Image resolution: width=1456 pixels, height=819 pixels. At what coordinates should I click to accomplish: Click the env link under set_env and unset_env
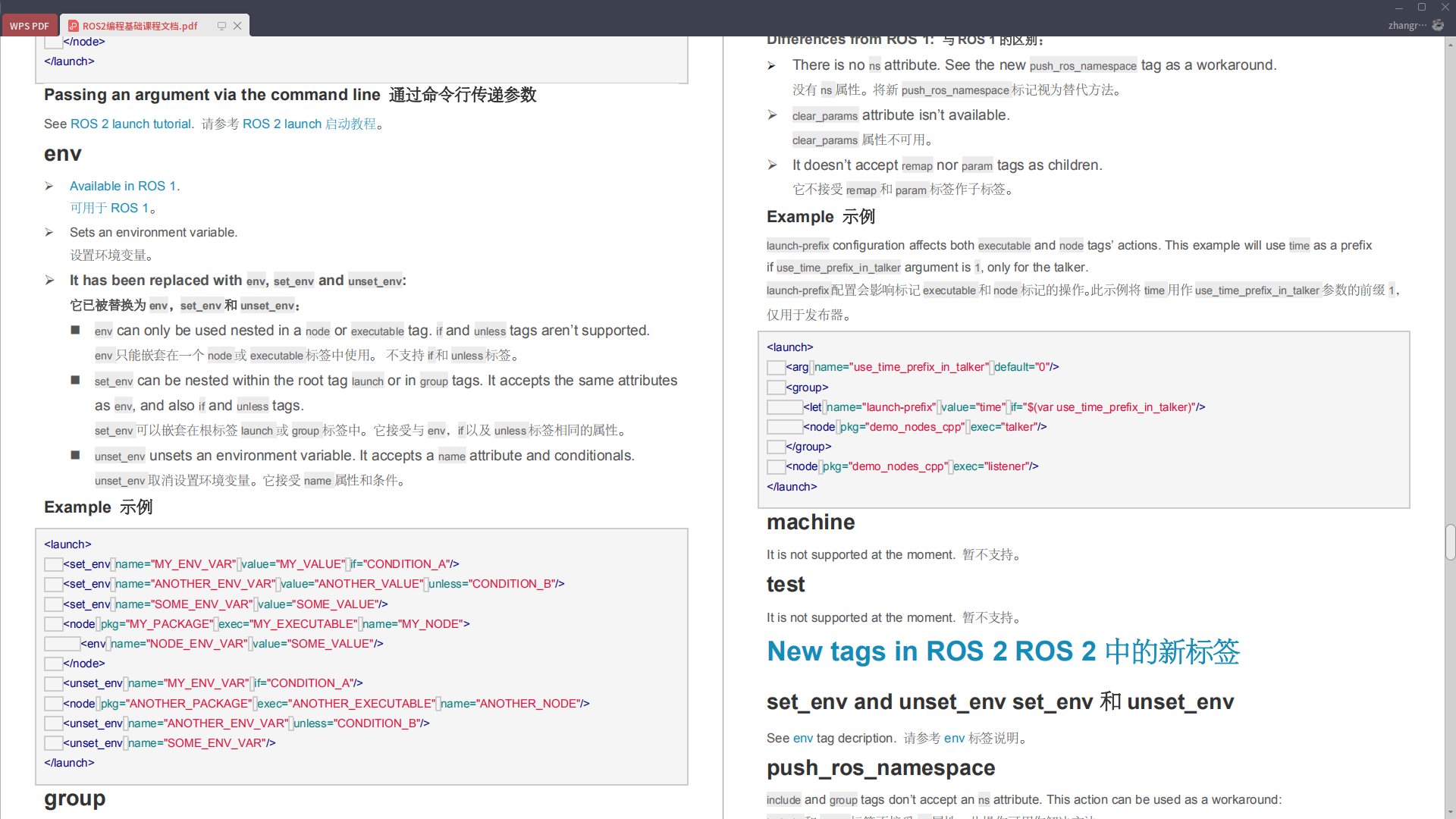[x=802, y=738]
